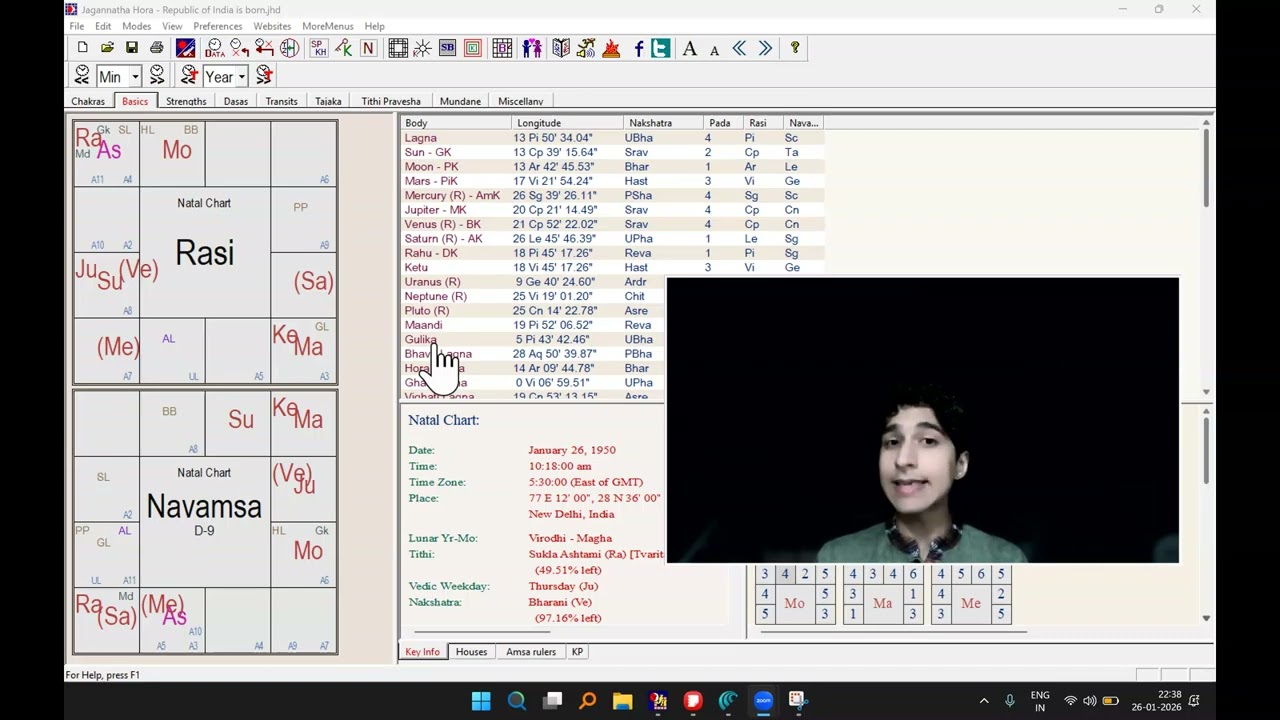This screenshot has height=720, width=1280.
Task: Switch to the Chakras tab
Action: click(88, 101)
